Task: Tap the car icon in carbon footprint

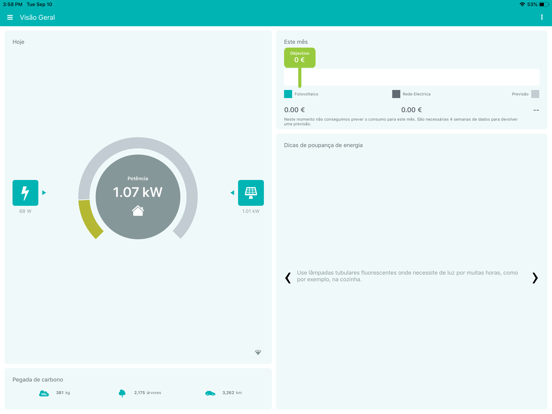Action: (x=210, y=393)
